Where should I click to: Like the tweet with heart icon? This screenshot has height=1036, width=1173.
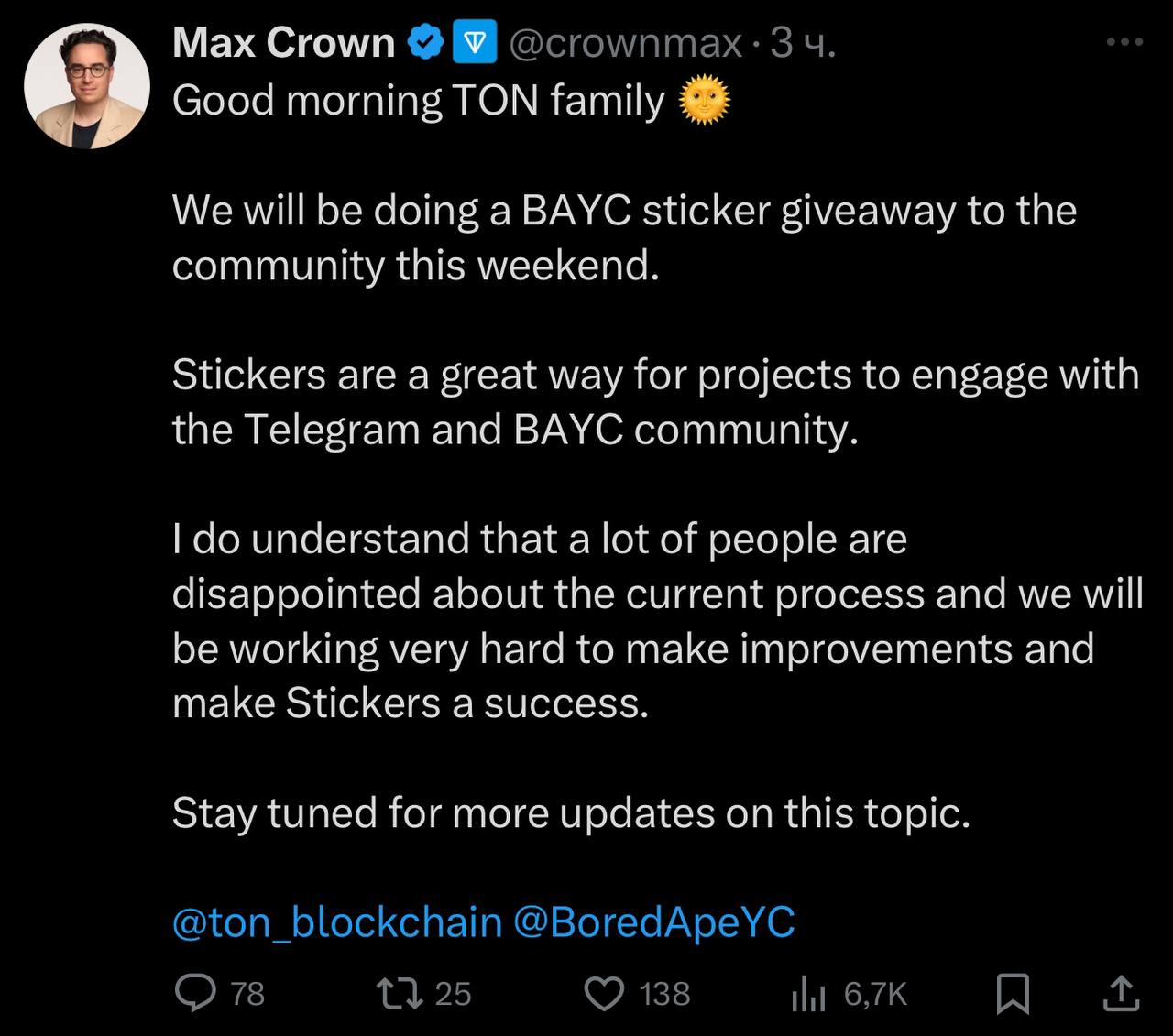click(604, 994)
